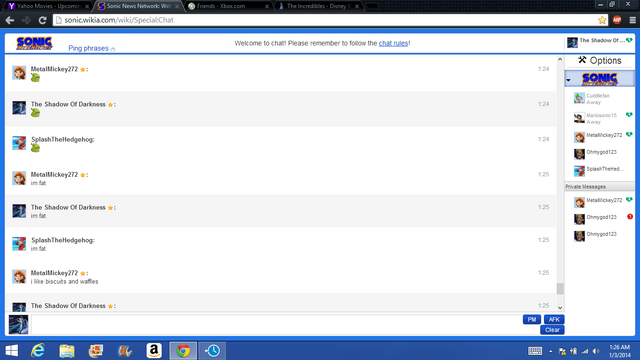Screen dimensions: 640x360
Task: Switch to the Sonic News Network tab
Action: [138, 6]
